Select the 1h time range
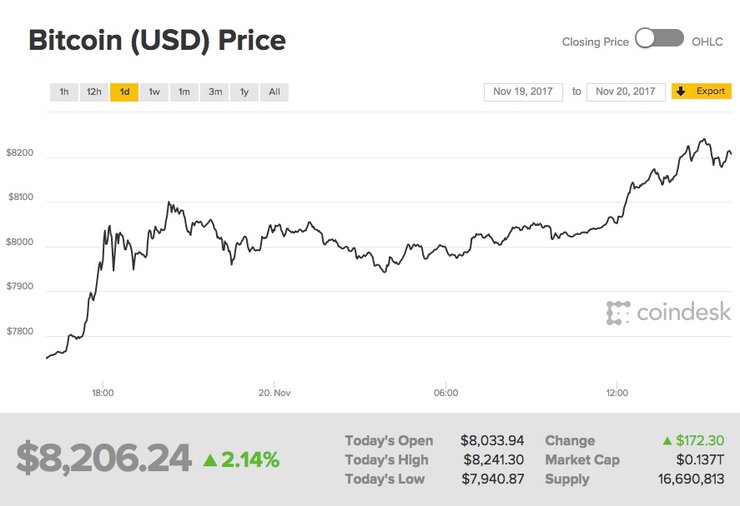This screenshot has height=506, width=740. [x=64, y=92]
